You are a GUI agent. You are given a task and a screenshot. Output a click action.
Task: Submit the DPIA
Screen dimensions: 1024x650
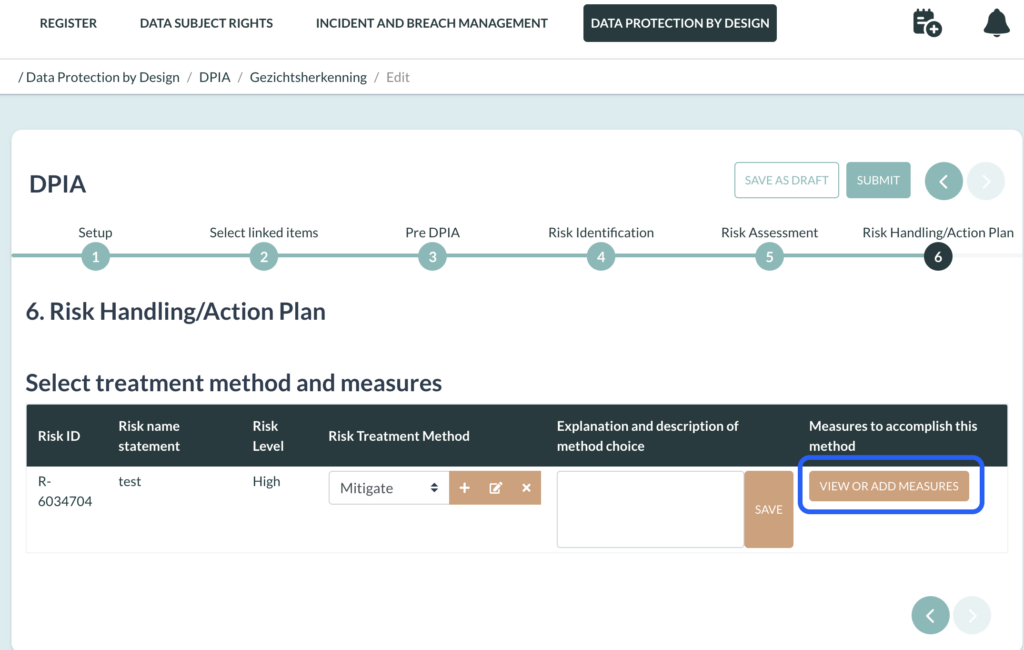point(878,180)
